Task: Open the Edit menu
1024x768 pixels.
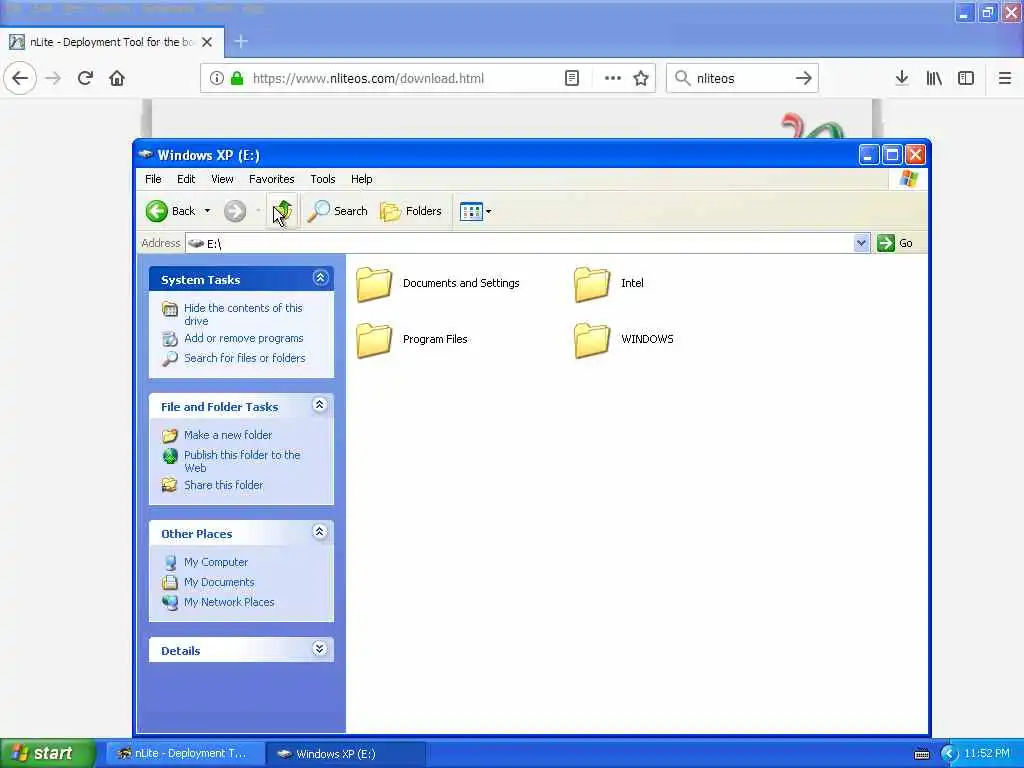Action: [x=185, y=179]
